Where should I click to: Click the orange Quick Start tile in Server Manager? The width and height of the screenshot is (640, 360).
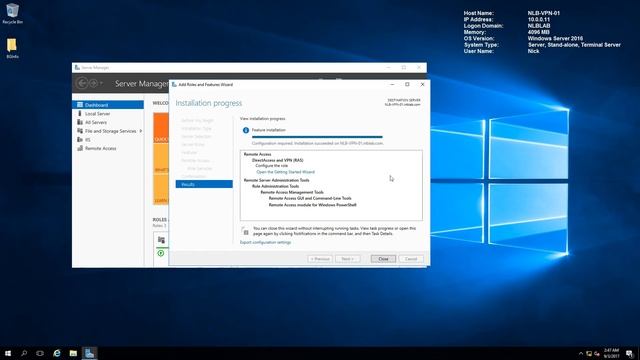(x=161, y=128)
